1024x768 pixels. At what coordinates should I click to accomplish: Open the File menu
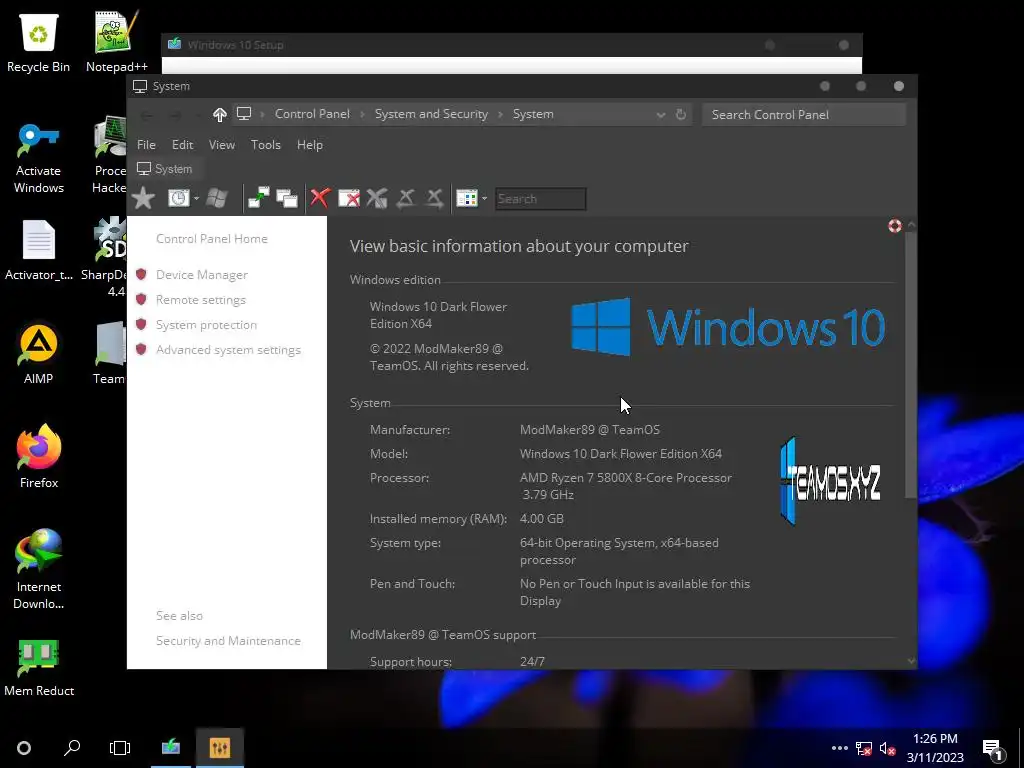(146, 145)
